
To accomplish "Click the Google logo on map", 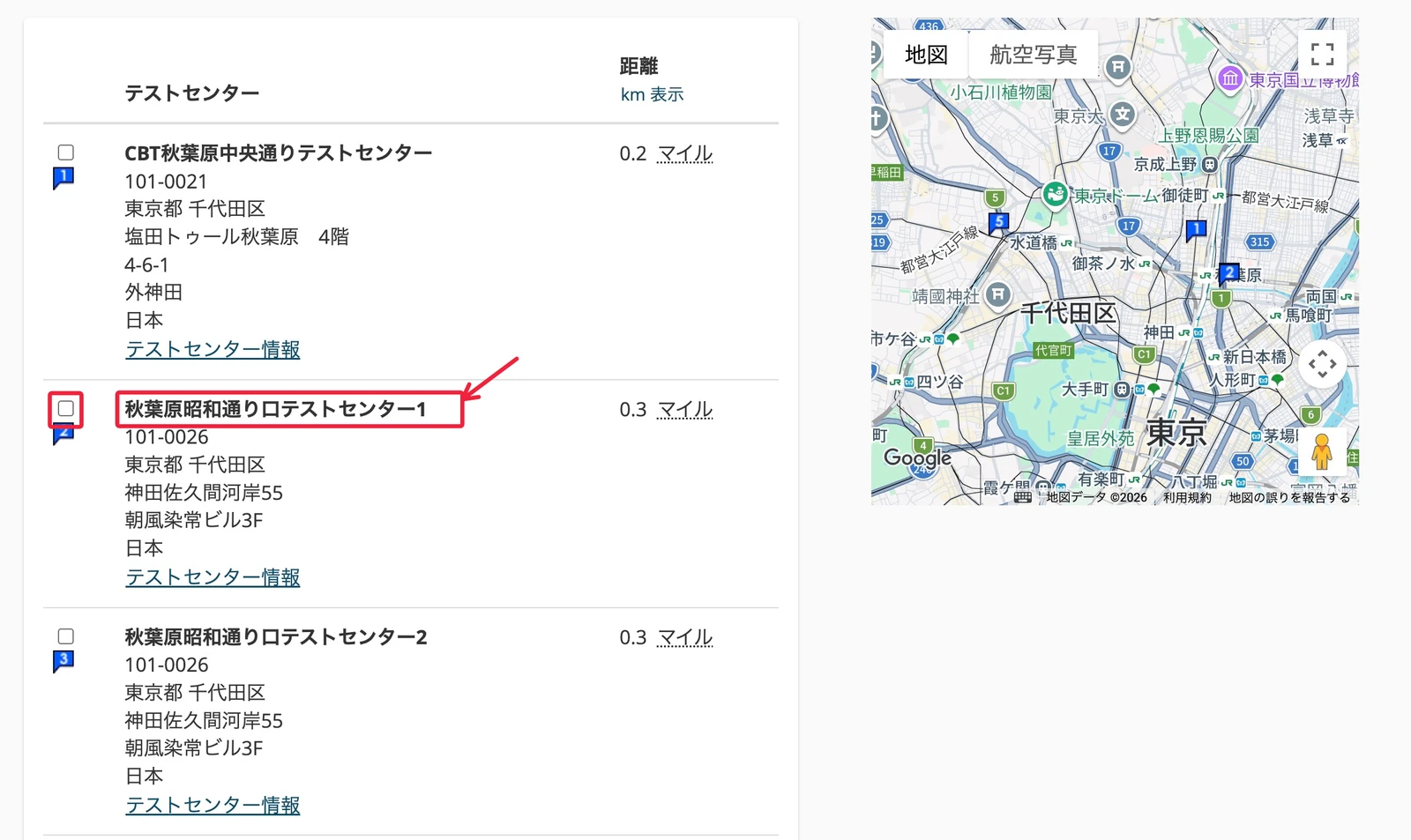I will pyautogui.click(x=917, y=458).
